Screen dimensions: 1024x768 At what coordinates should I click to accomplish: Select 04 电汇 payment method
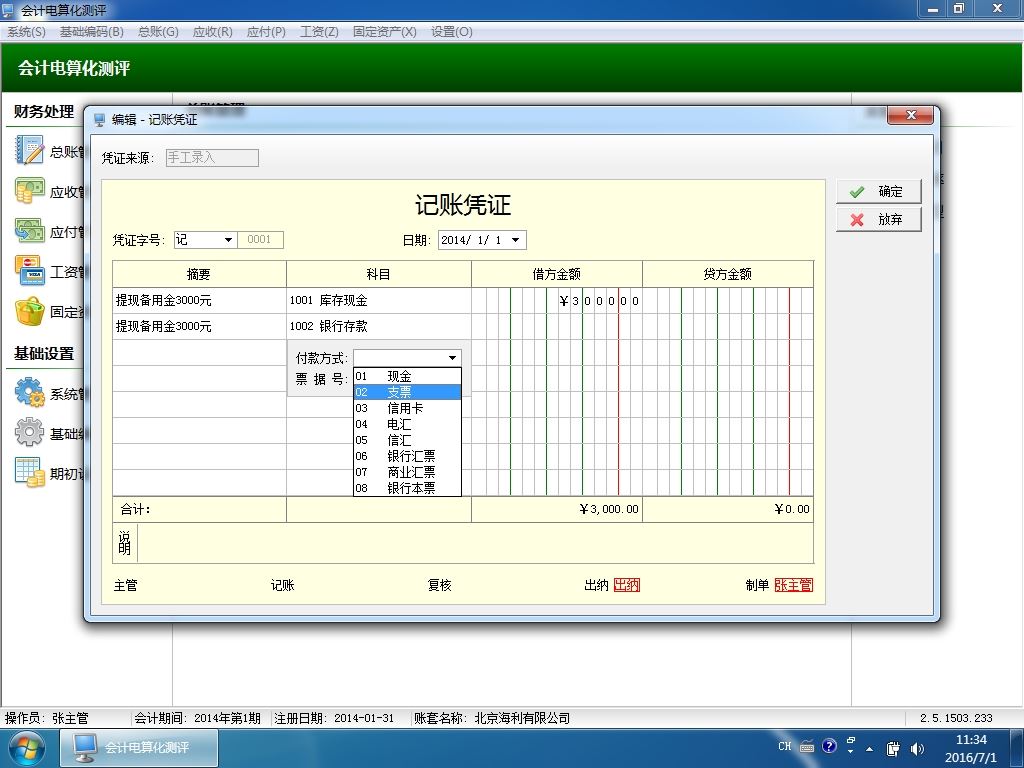[x=408, y=424]
